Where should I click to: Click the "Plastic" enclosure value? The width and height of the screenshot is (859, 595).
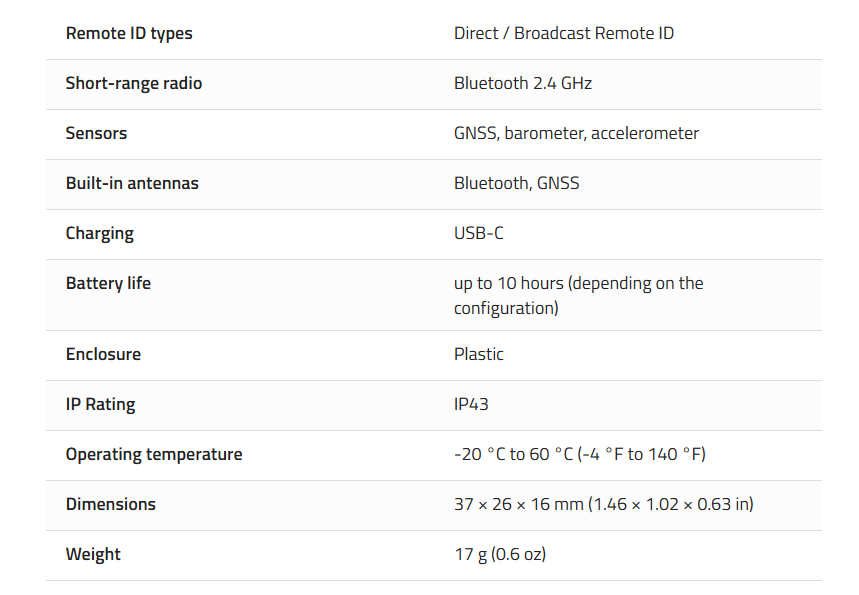(x=479, y=355)
